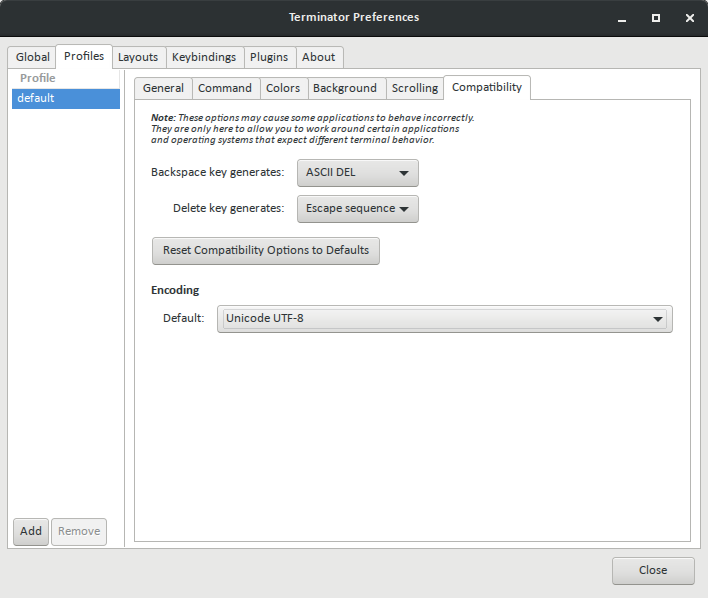
Task: Open the Keybindings tab
Action: click(204, 57)
